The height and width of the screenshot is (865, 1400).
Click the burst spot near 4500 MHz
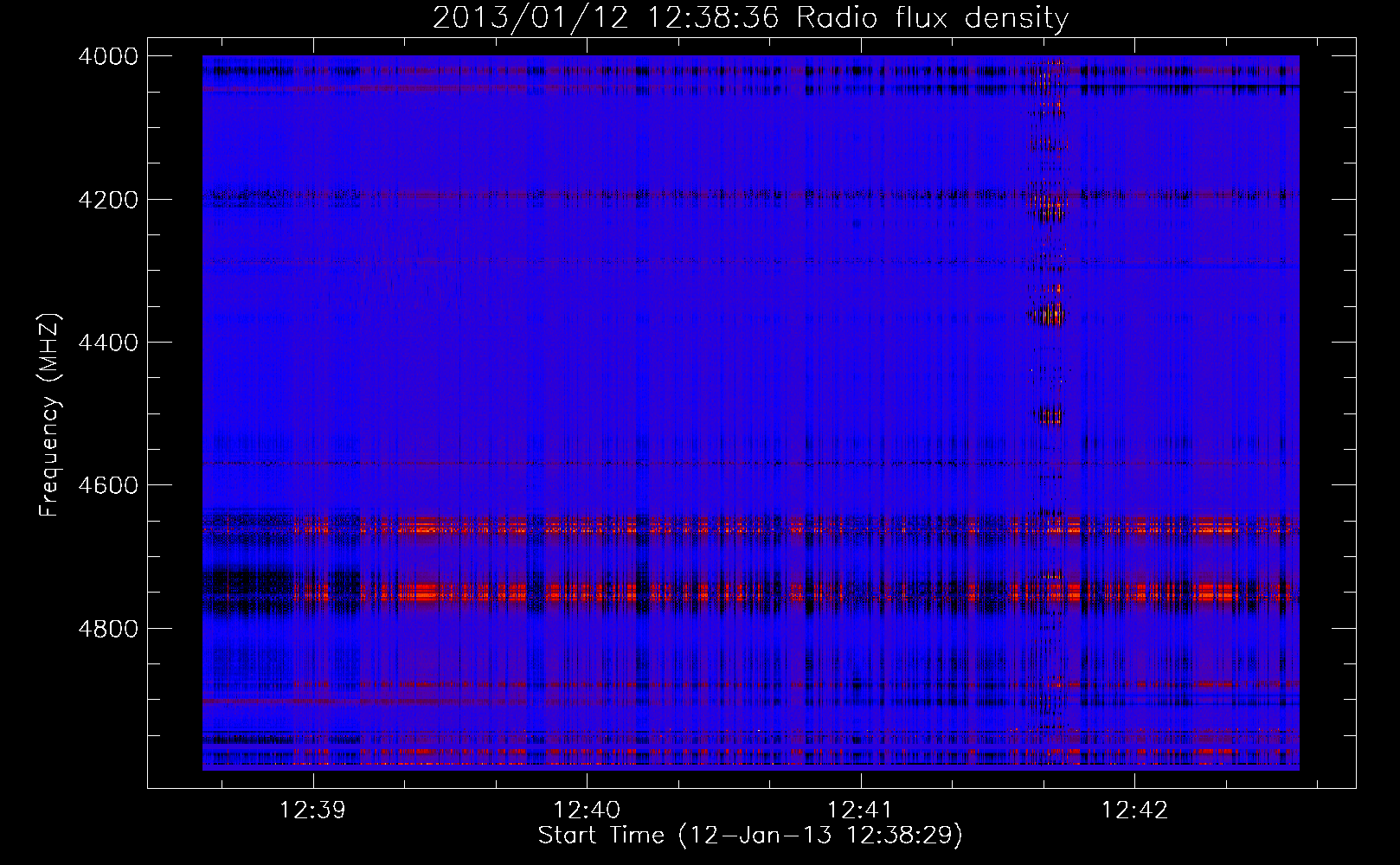click(1048, 416)
